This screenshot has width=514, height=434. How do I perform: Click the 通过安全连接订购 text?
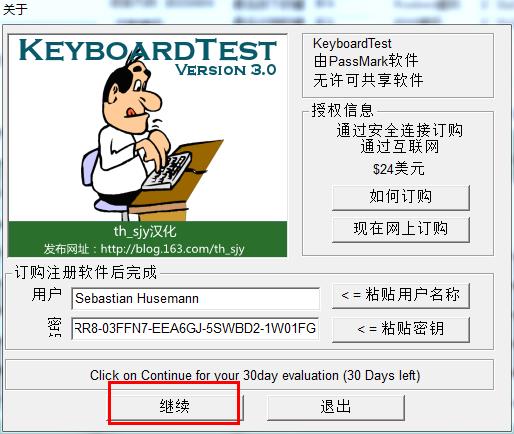[400, 130]
